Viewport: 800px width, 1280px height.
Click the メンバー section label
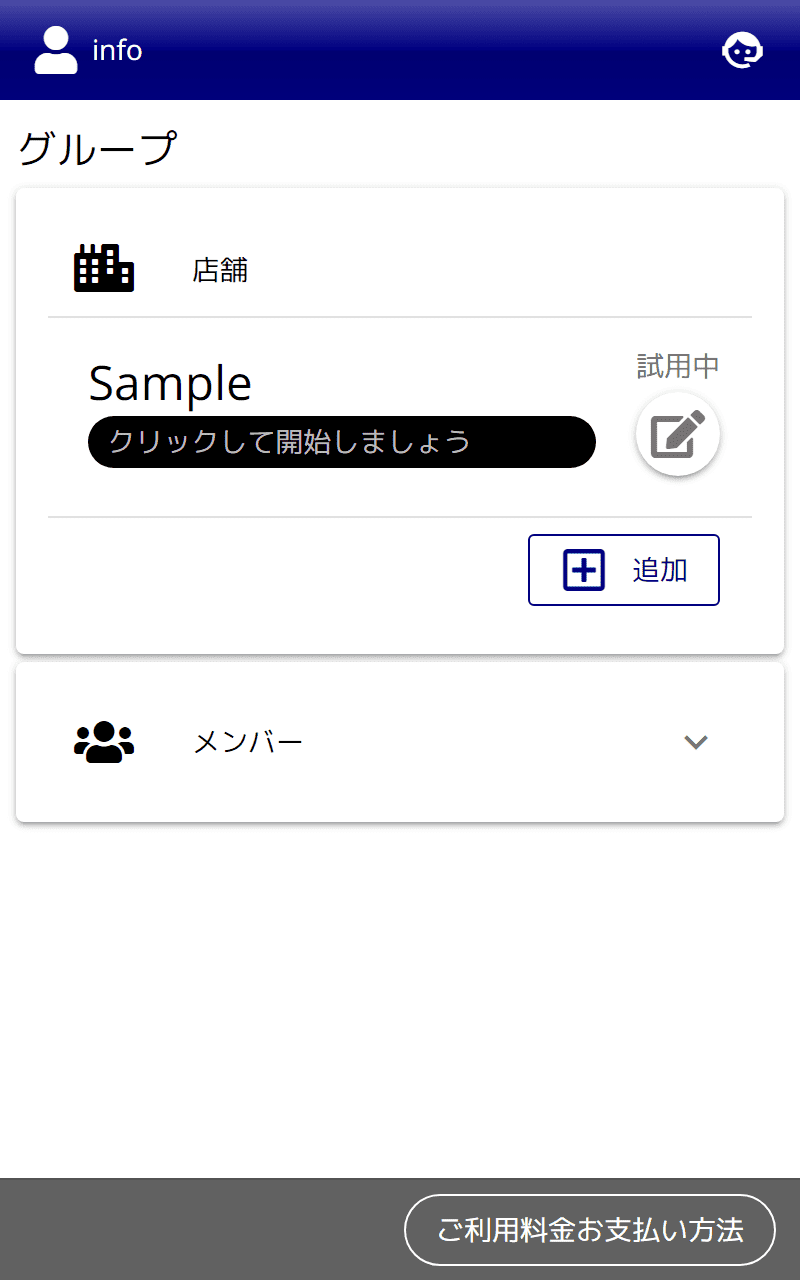pos(248,742)
